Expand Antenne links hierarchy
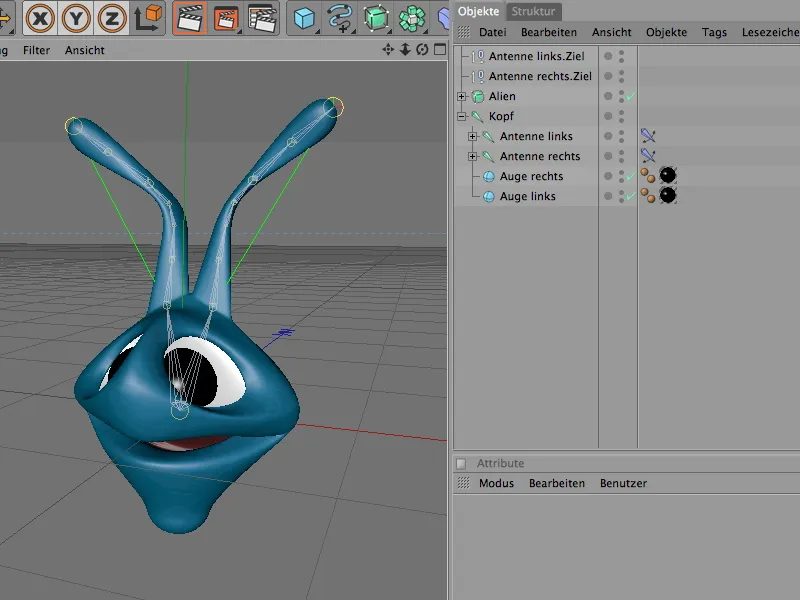The height and width of the screenshot is (600, 800). click(x=472, y=136)
